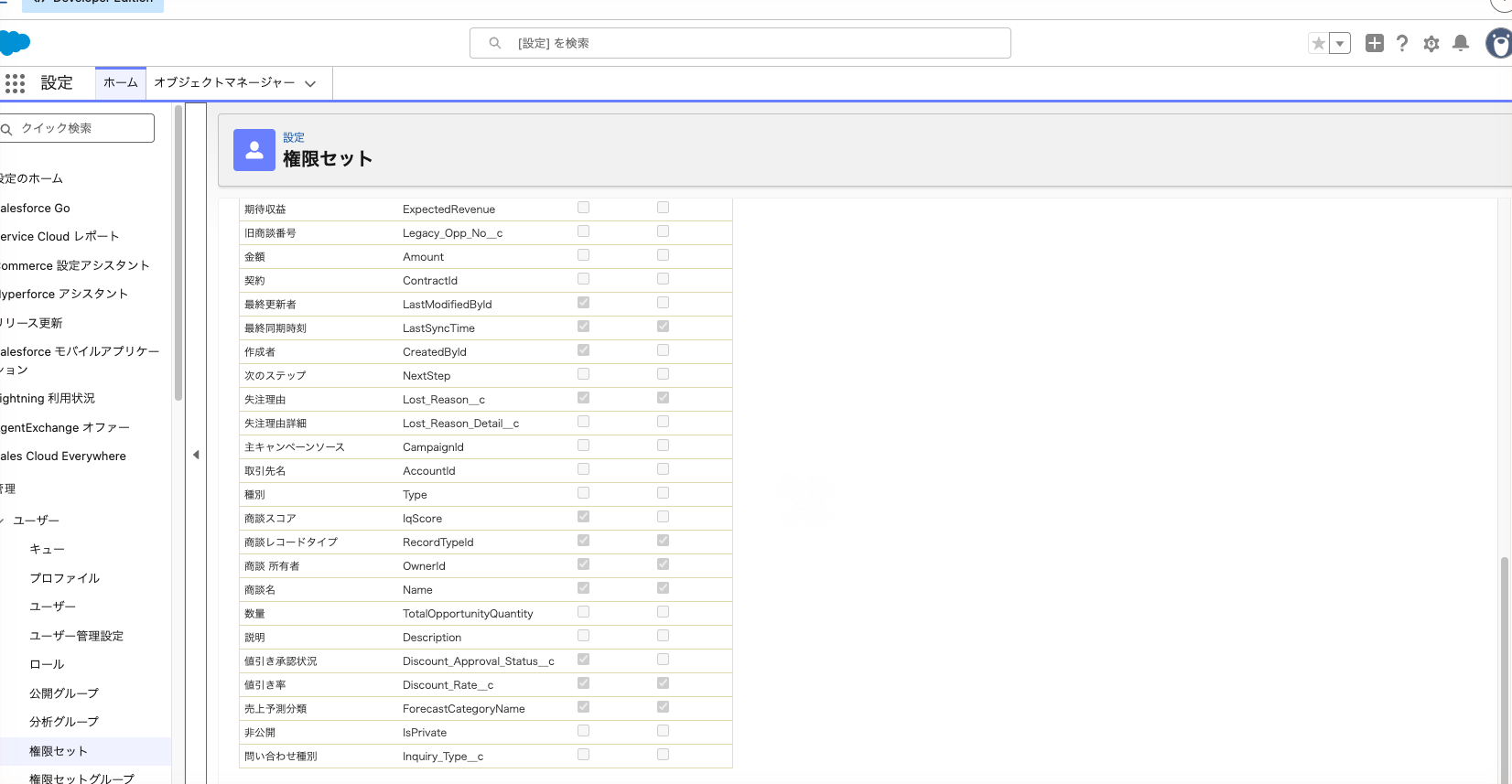Click the ForecastCategoryName field name

pos(464,709)
